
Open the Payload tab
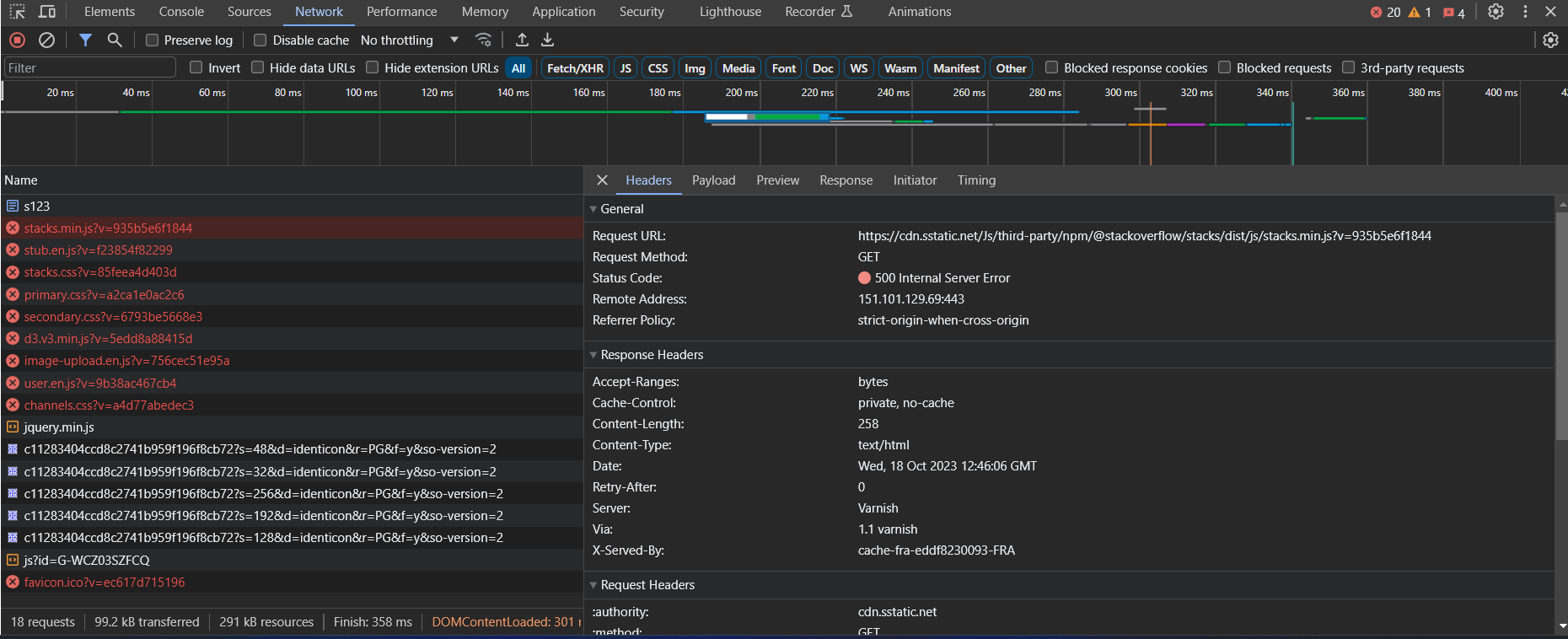click(714, 180)
